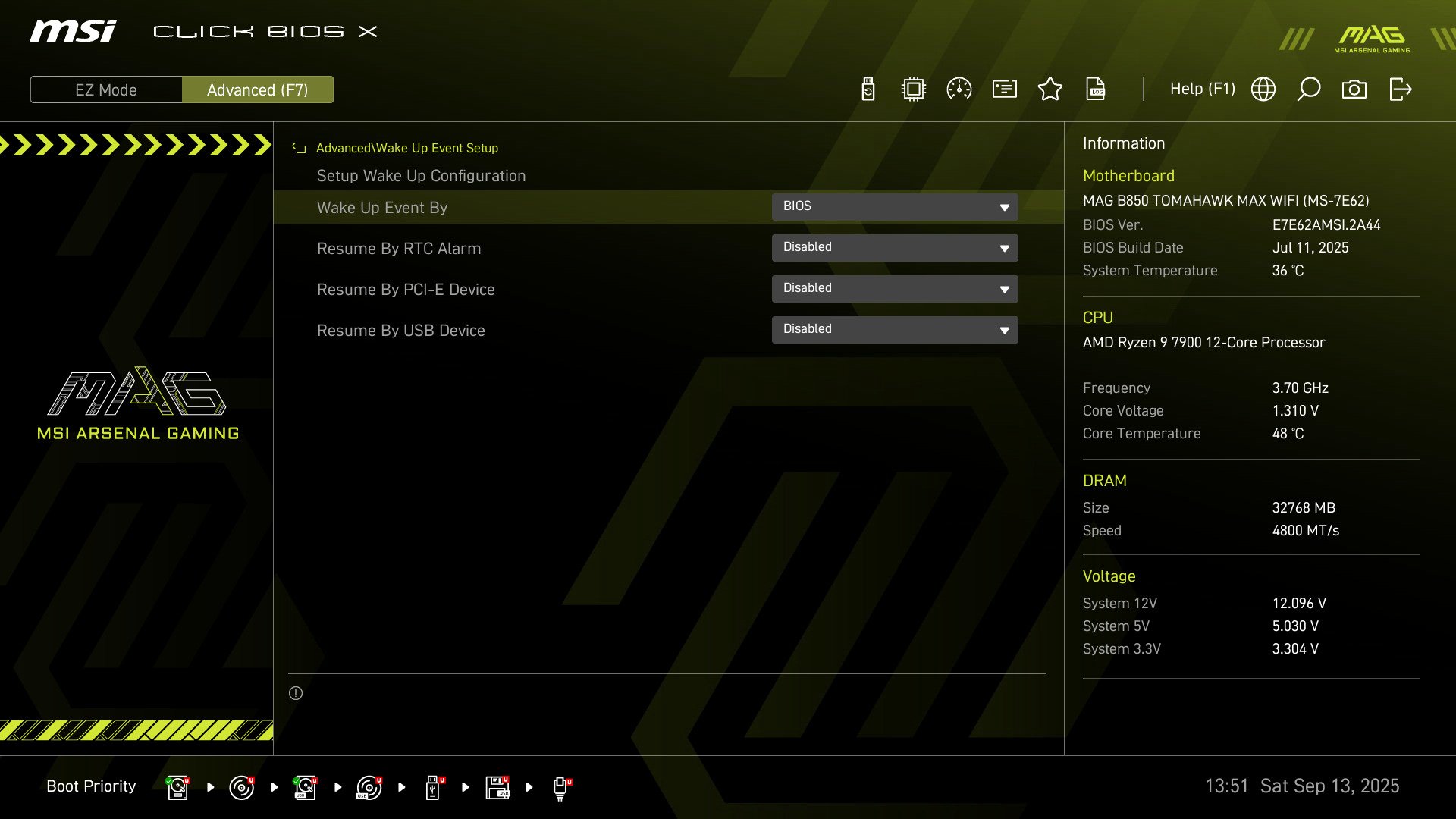Viewport: 1456px width, 819px height.
Task: Select the hard disk boot priority icon
Action: [177, 787]
